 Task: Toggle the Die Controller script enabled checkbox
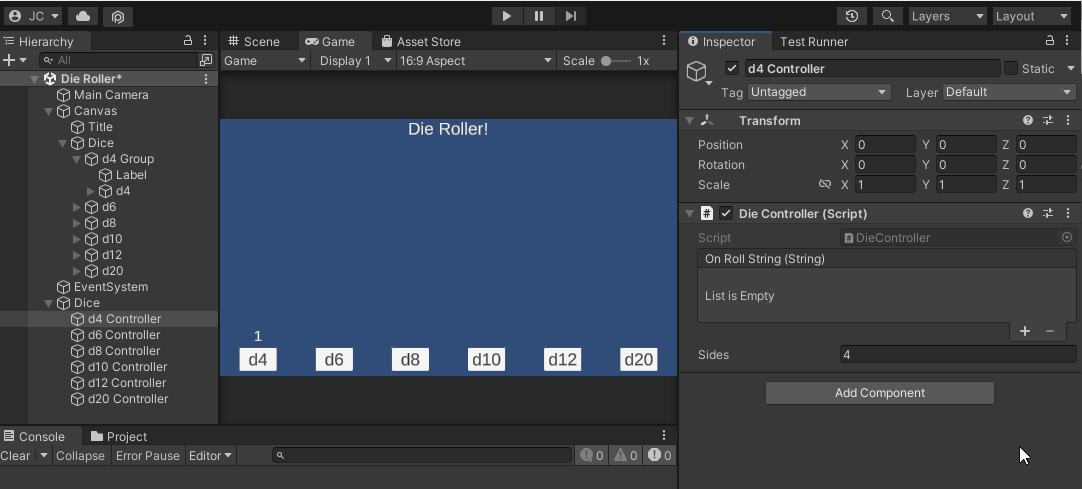726,213
